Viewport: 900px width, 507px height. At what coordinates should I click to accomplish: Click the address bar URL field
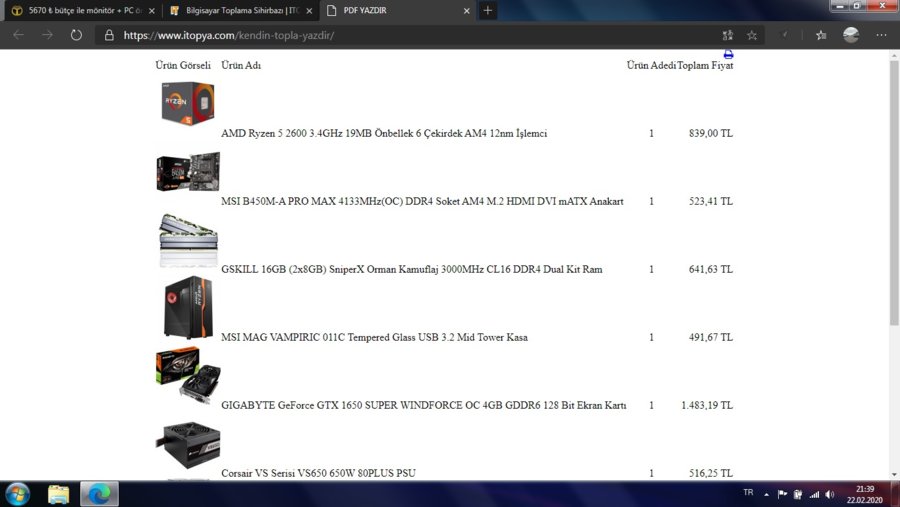(x=400, y=35)
